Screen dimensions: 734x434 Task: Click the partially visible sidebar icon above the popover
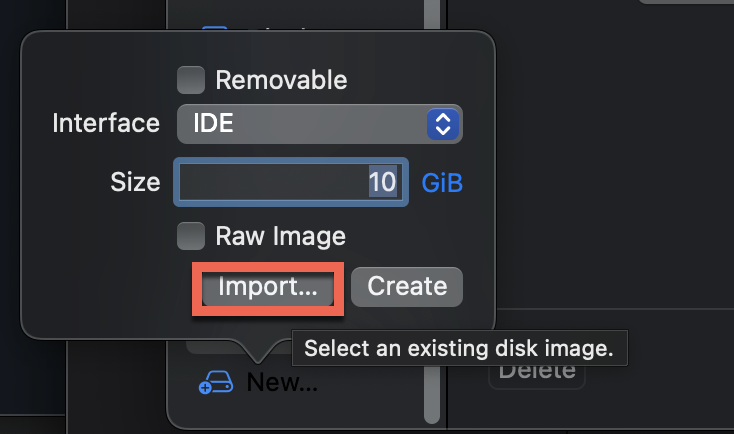[214, 28]
